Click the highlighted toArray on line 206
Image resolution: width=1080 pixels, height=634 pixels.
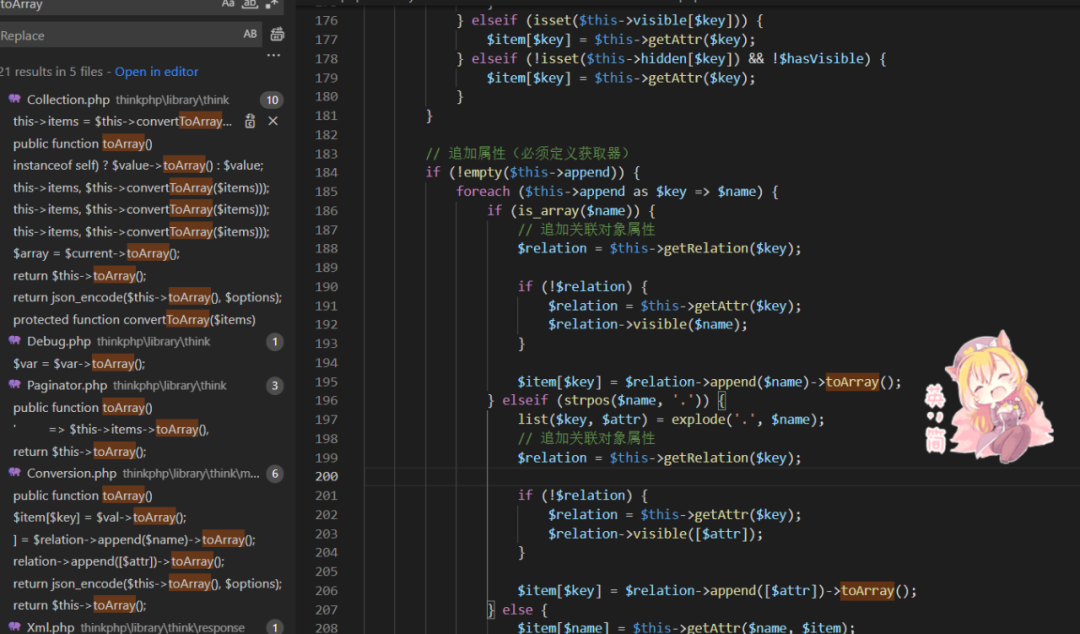[868, 591]
